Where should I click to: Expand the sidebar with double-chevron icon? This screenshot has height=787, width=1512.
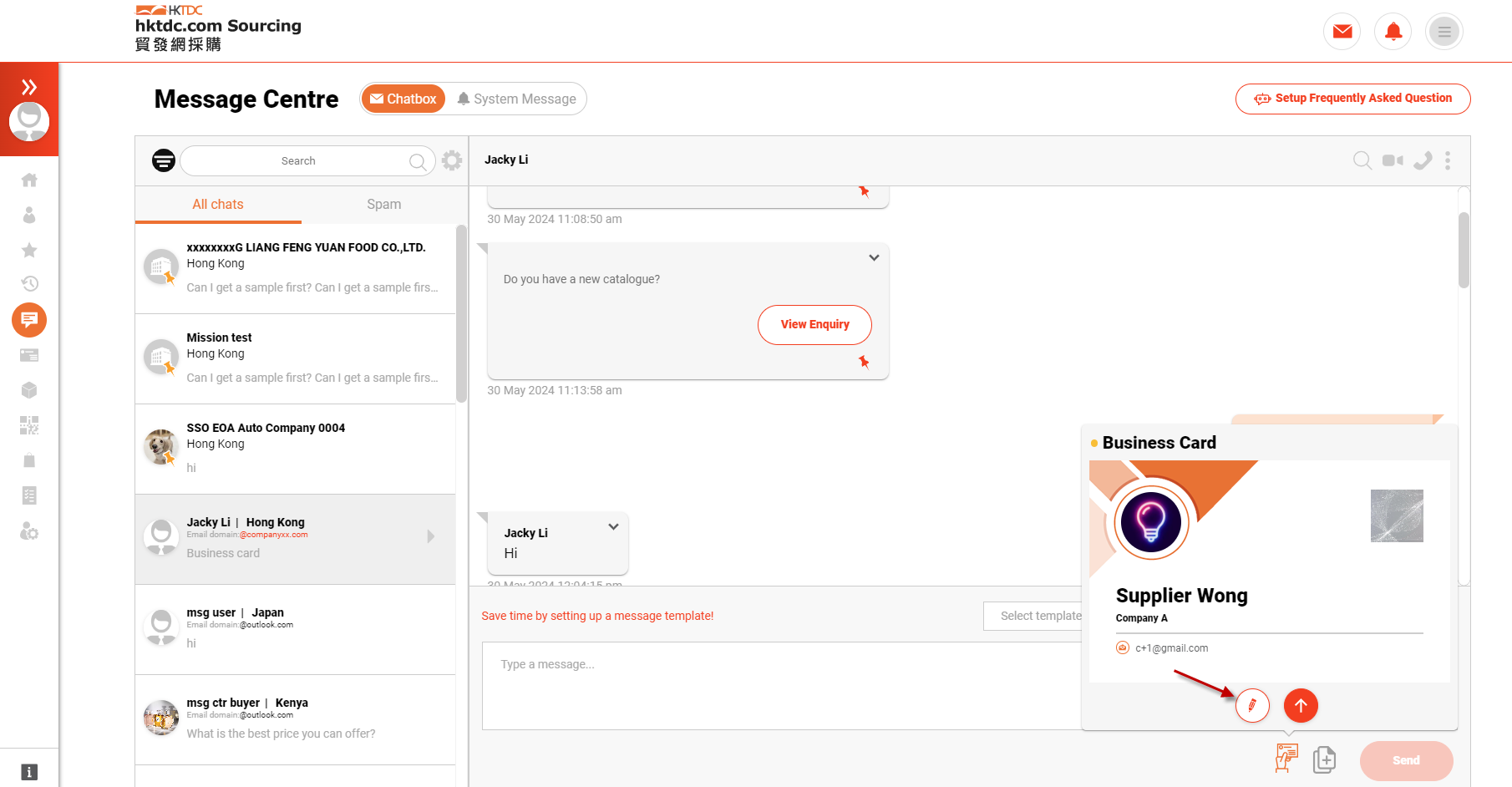coord(29,86)
